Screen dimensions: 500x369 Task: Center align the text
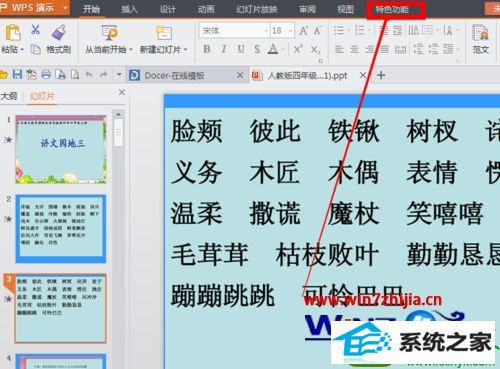[354, 50]
